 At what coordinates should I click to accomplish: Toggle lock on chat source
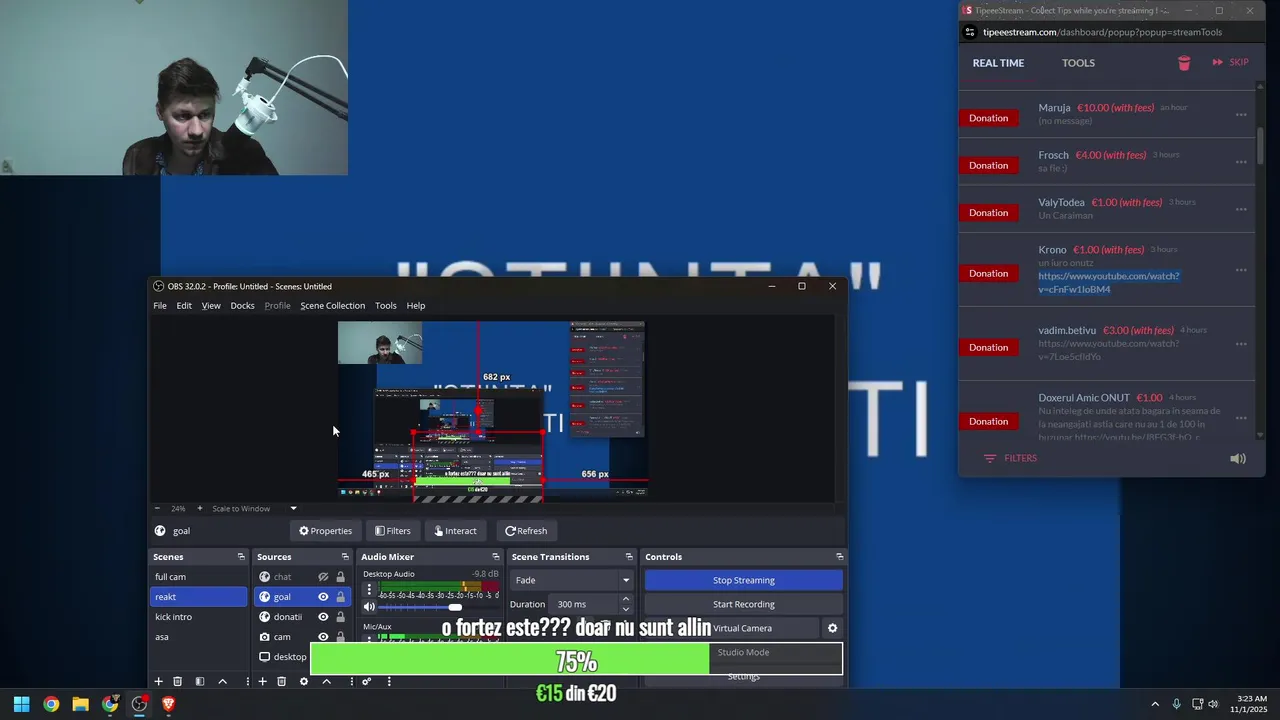tap(340, 577)
